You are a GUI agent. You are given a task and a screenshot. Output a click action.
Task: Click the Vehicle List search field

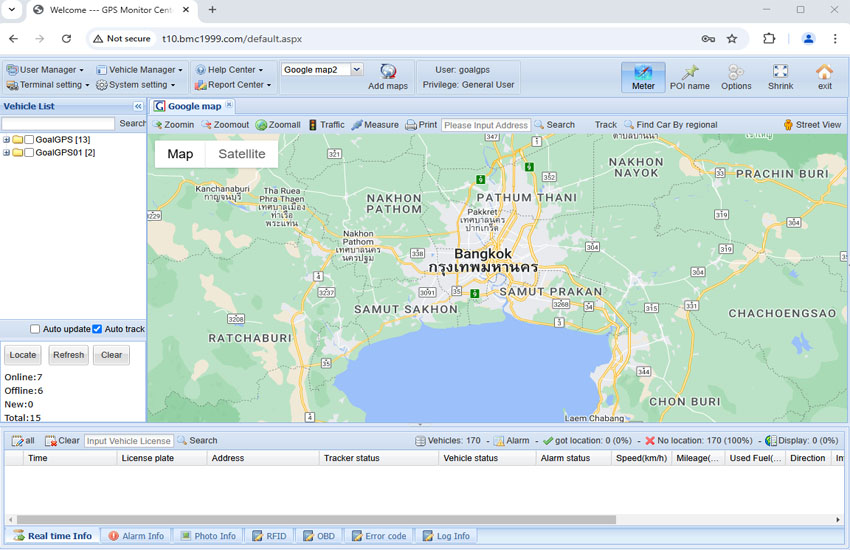pos(58,124)
